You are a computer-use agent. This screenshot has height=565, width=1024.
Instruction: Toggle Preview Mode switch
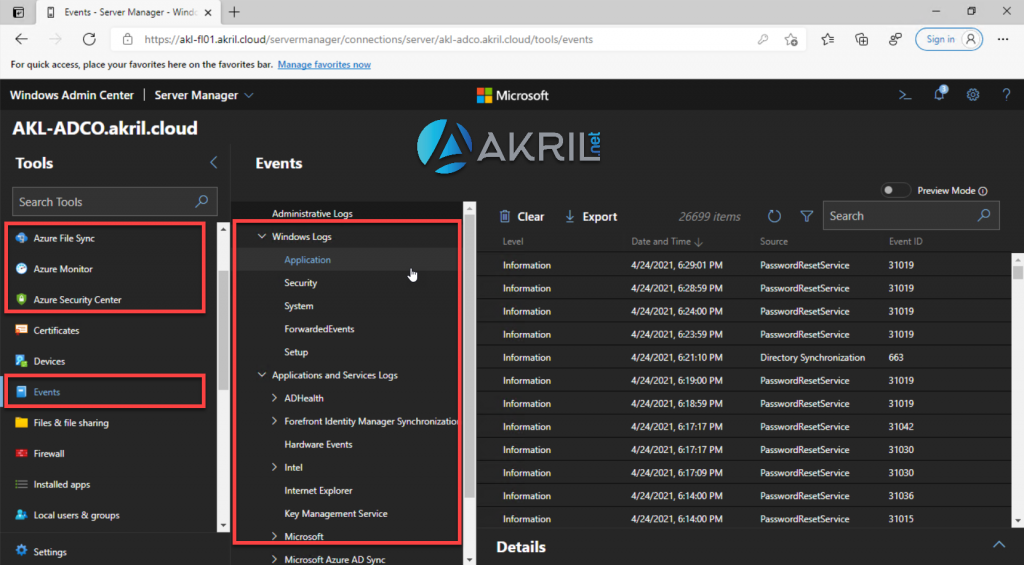(x=894, y=190)
